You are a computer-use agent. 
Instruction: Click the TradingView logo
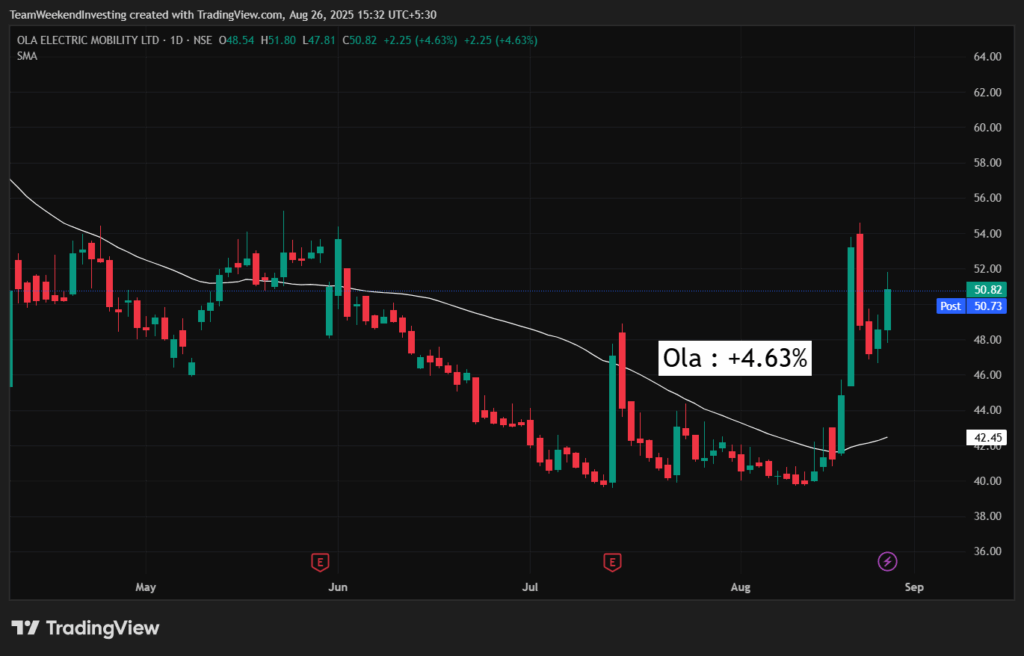pos(86,629)
